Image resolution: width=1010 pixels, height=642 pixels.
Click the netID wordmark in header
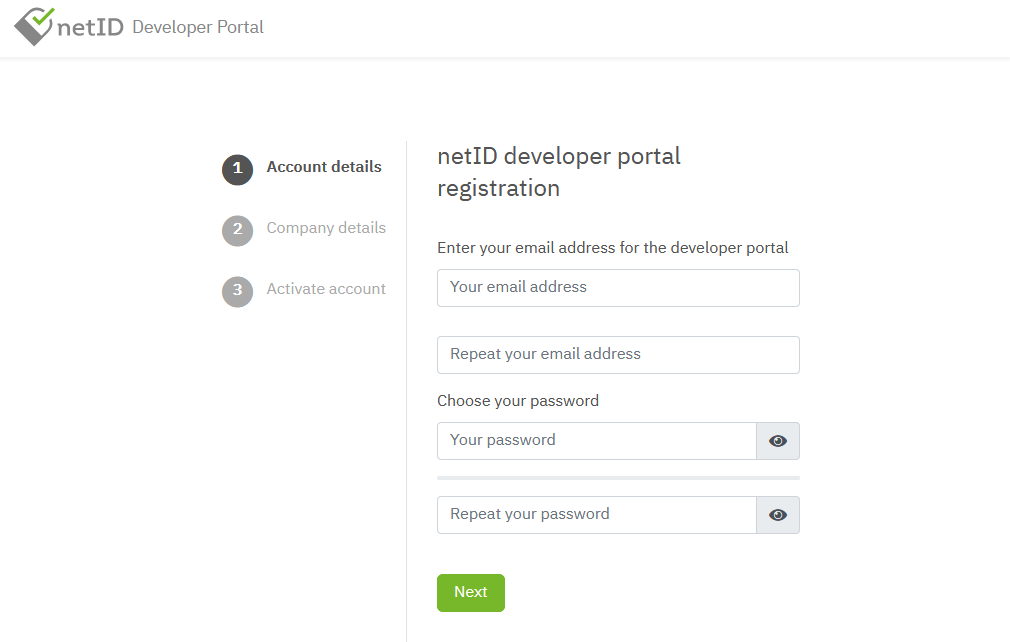pos(90,28)
